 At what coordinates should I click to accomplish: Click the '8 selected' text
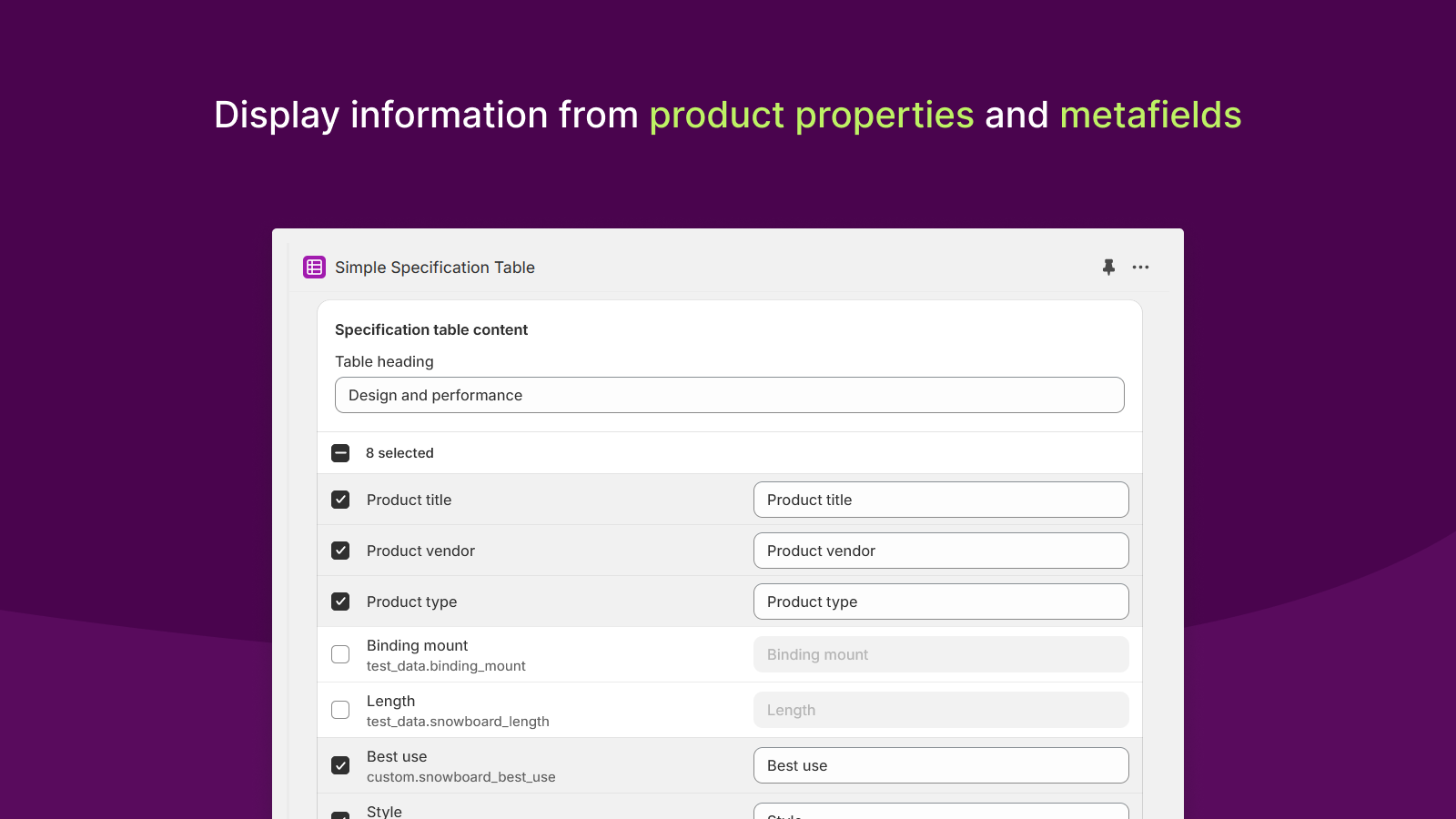pos(399,453)
